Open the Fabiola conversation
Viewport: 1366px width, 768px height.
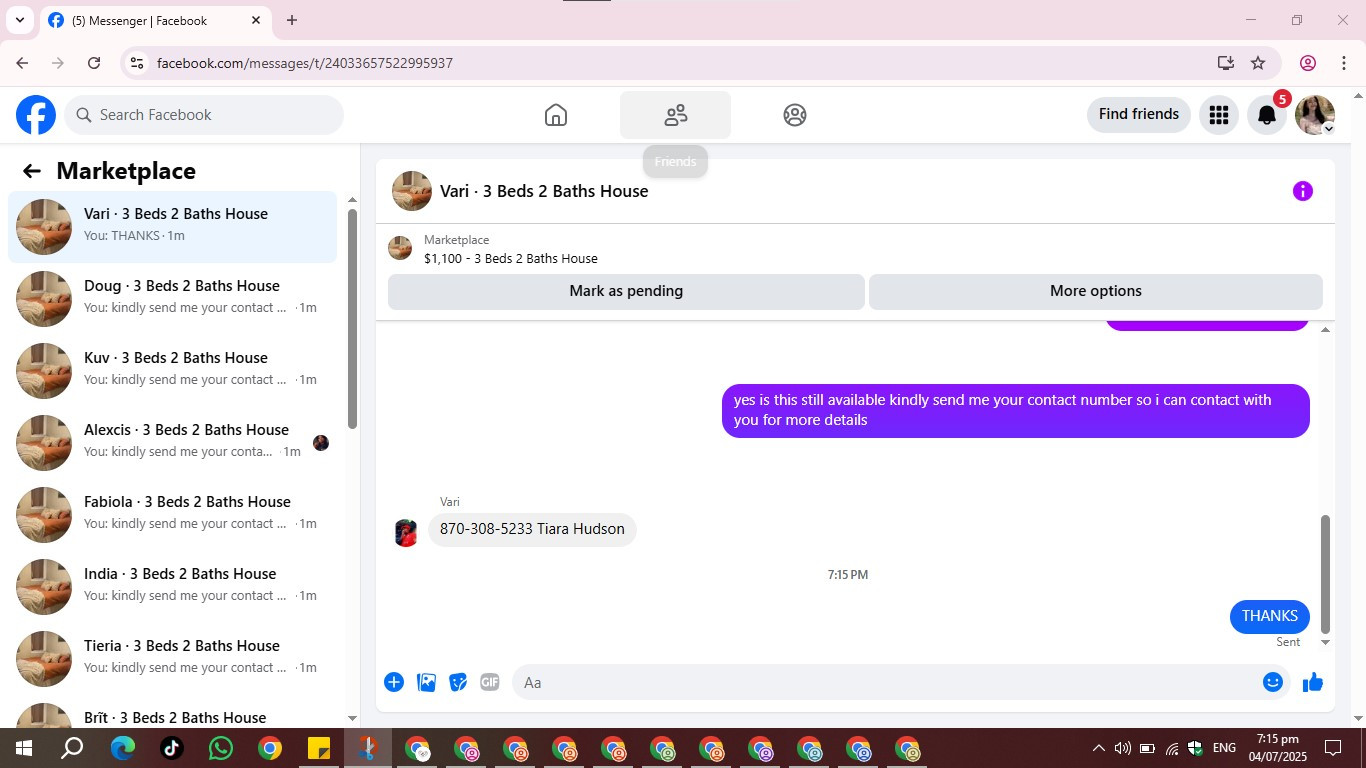[172, 515]
